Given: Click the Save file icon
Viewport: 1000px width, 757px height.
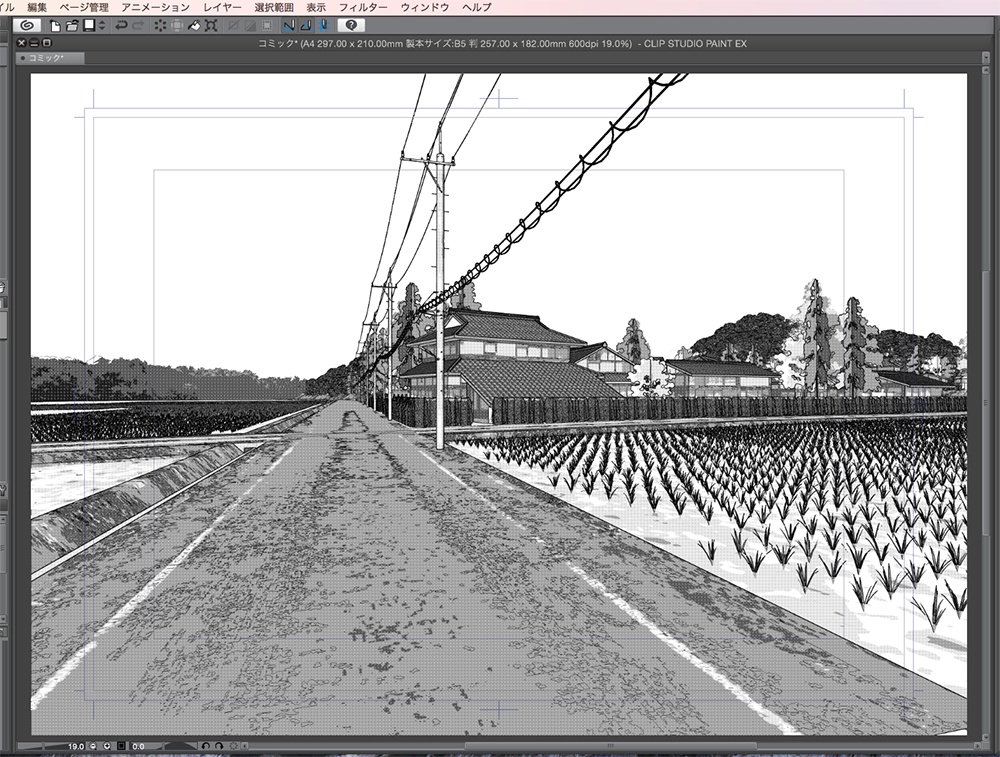Looking at the screenshot, I should pos(88,28).
